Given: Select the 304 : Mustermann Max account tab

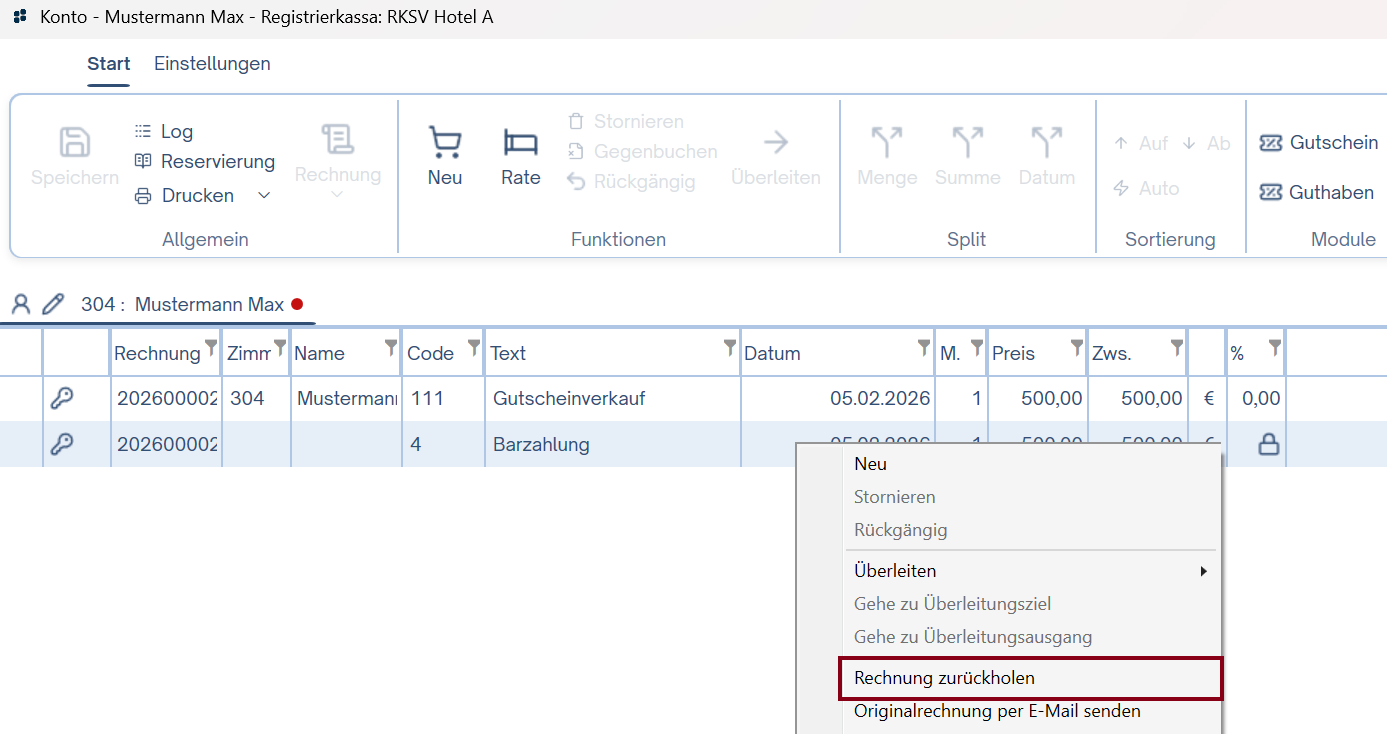Looking at the screenshot, I should (182, 304).
